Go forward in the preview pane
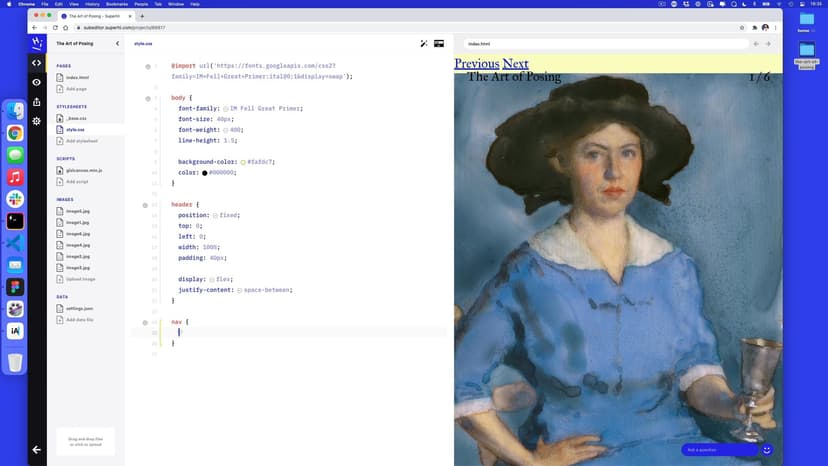The height and width of the screenshot is (466, 828). point(768,44)
